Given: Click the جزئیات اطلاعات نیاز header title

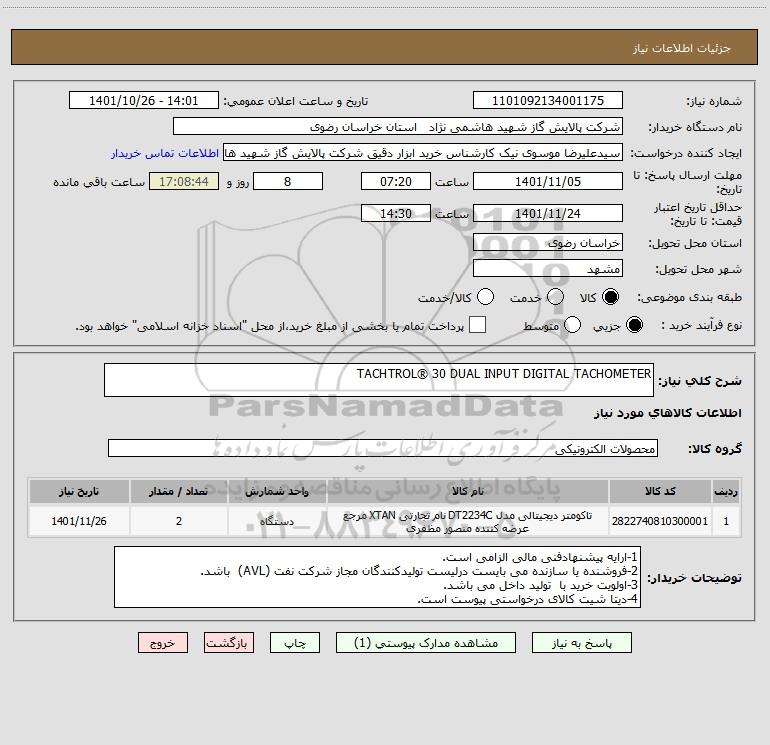Looking at the screenshot, I should click(x=682, y=48).
